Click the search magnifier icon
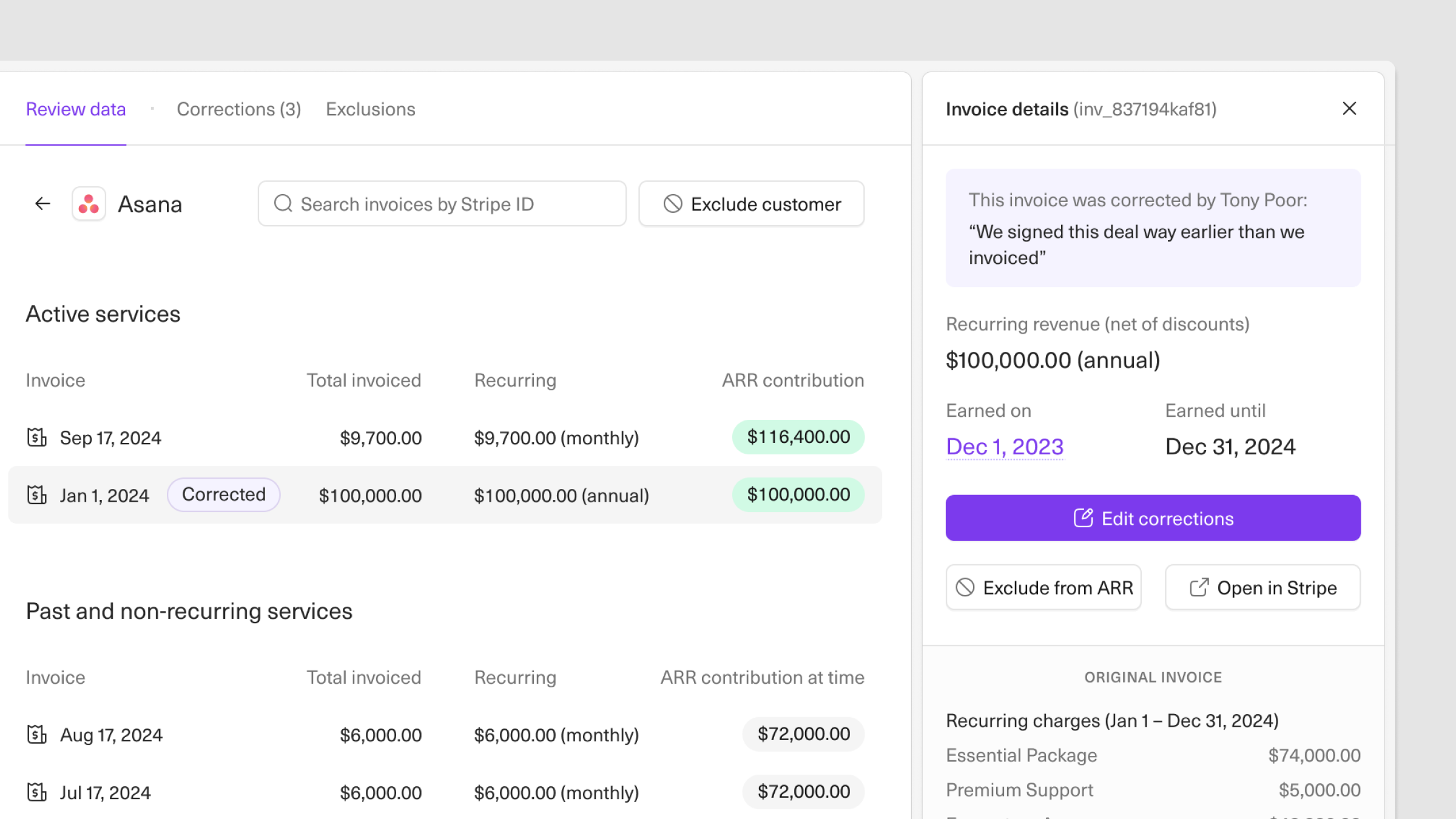1456x819 pixels. (x=283, y=204)
